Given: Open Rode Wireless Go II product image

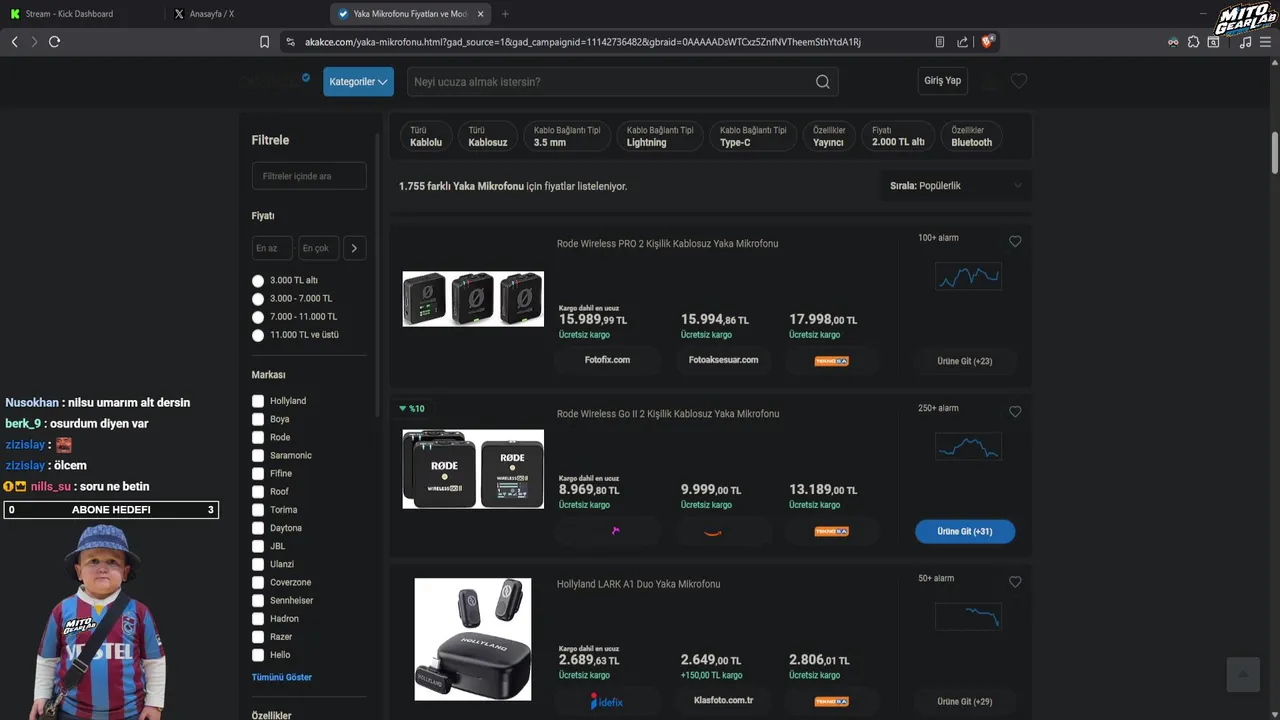Looking at the screenshot, I should point(473,469).
